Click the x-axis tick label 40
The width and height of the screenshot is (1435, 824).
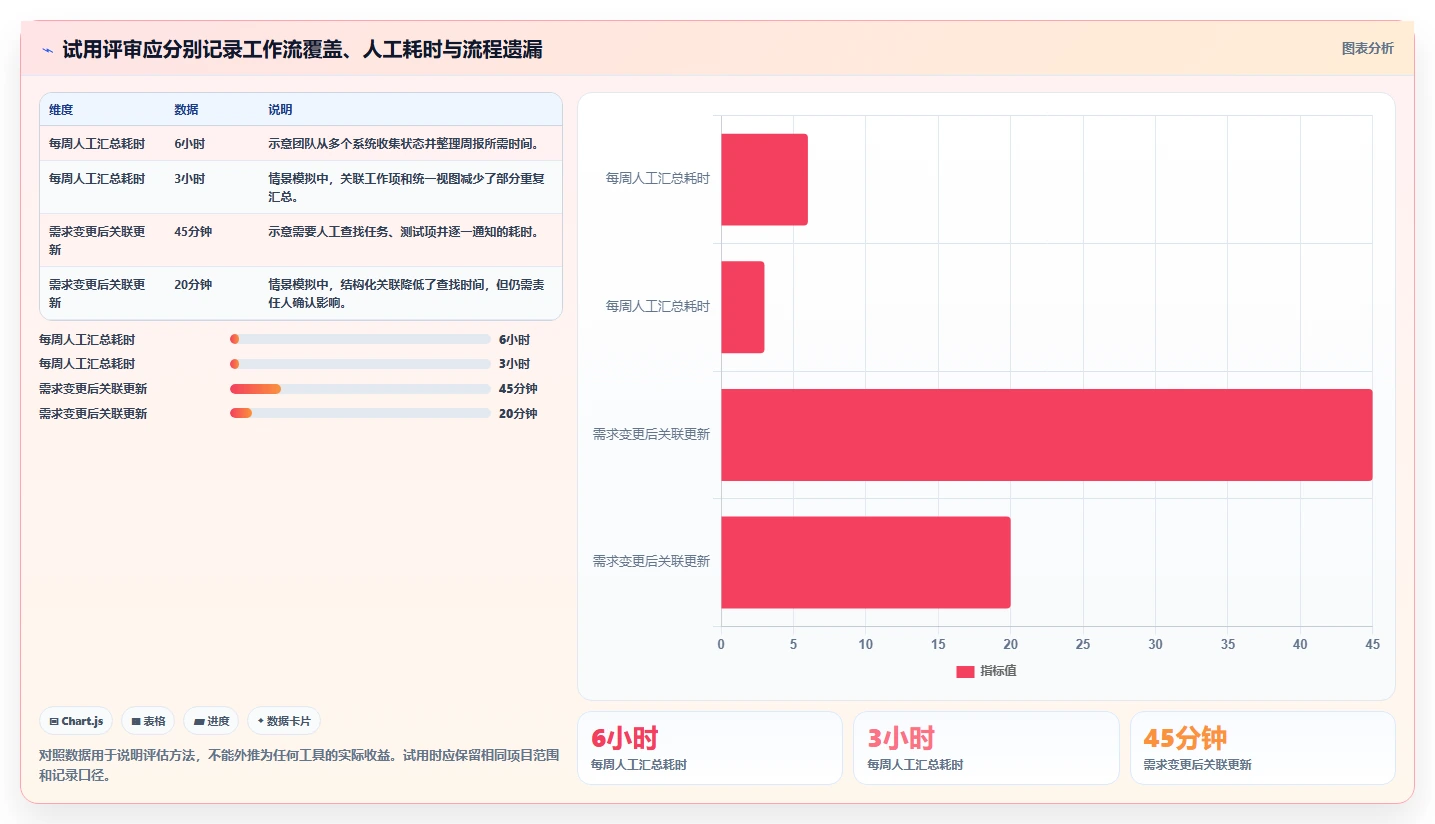point(1300,645)
